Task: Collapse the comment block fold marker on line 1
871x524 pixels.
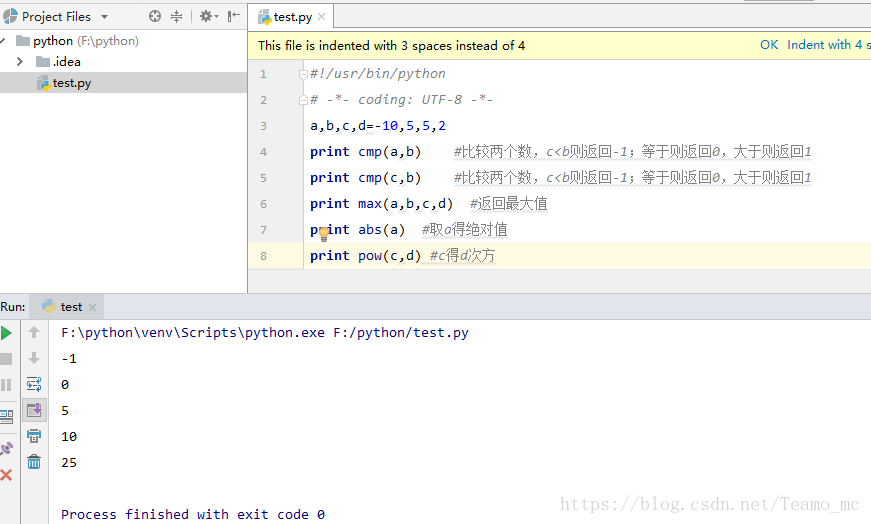Action: (x=303, y=74)
